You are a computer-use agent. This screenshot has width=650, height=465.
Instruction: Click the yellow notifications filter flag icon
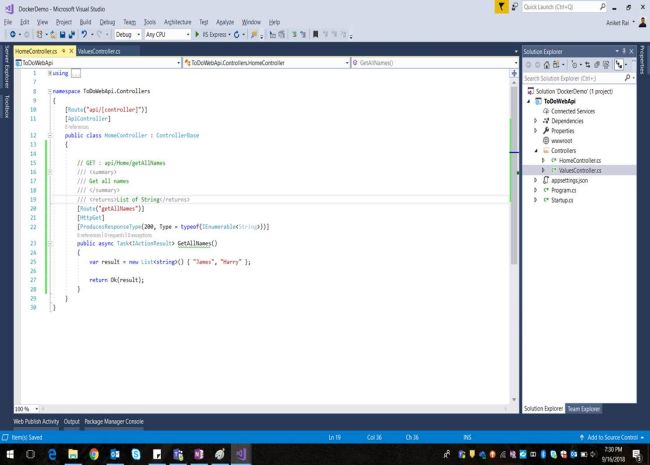tap(501, 7)
